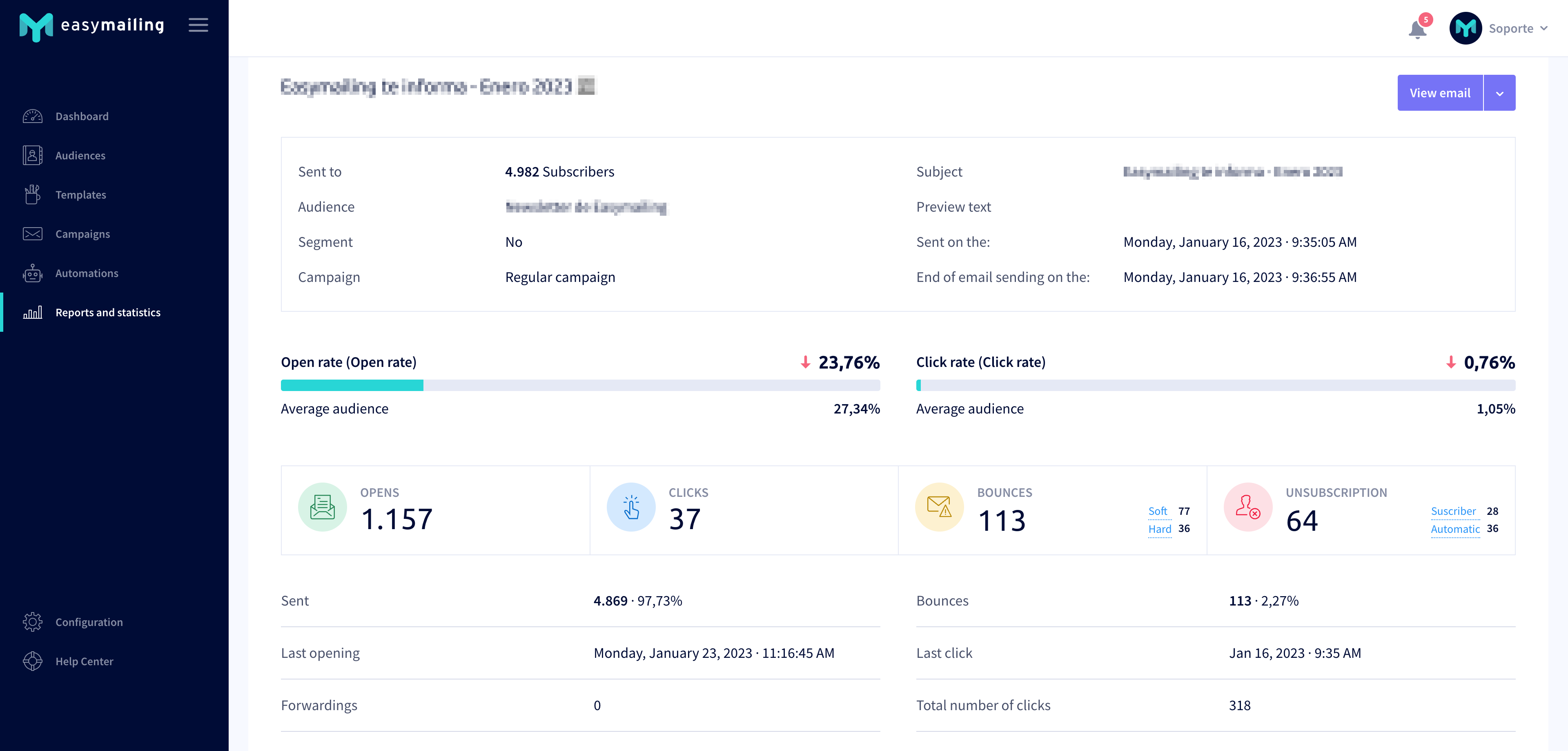Click the OPENS count 1.157
This screenshot has width=1568, height=751.
coord(397,518)
